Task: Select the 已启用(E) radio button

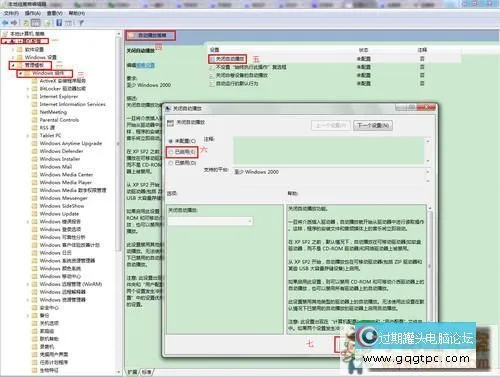Action: 171,152
